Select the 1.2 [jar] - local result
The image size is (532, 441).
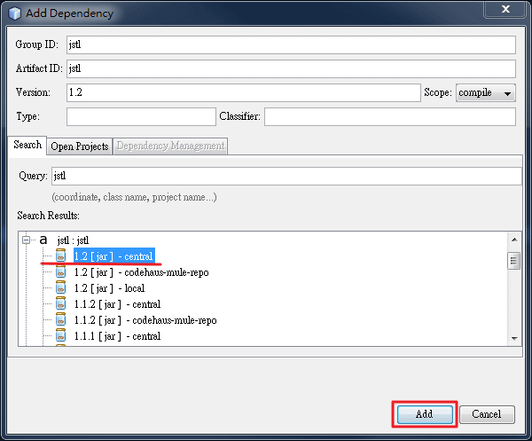(109, 288)
